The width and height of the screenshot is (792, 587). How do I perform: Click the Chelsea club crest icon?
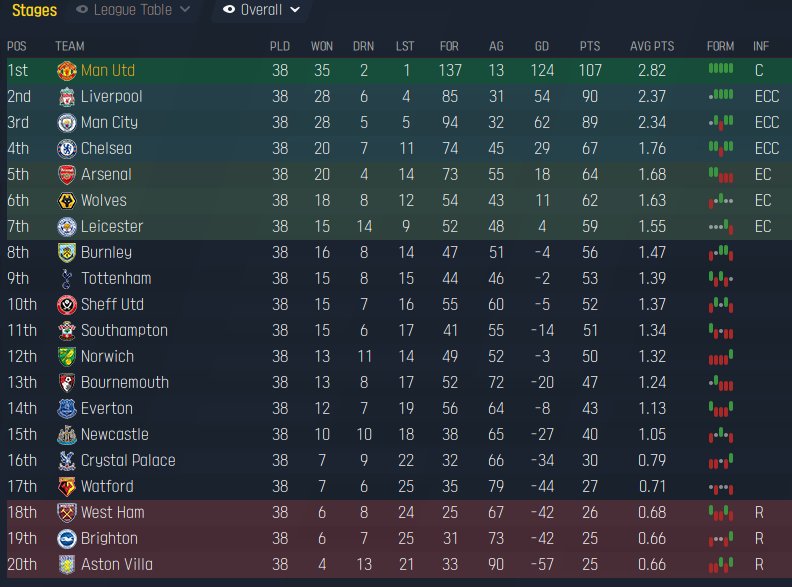coord(67,149)
